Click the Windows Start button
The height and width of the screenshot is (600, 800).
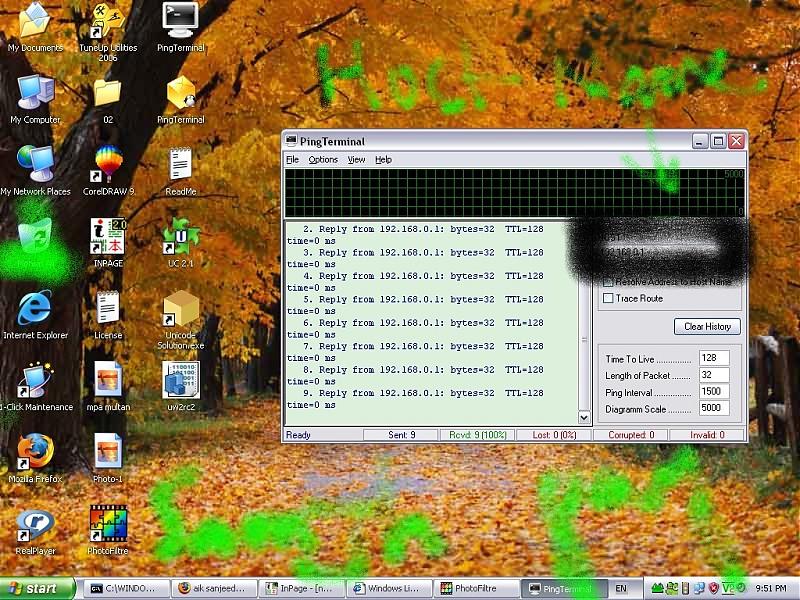click(x=38, y=588)
